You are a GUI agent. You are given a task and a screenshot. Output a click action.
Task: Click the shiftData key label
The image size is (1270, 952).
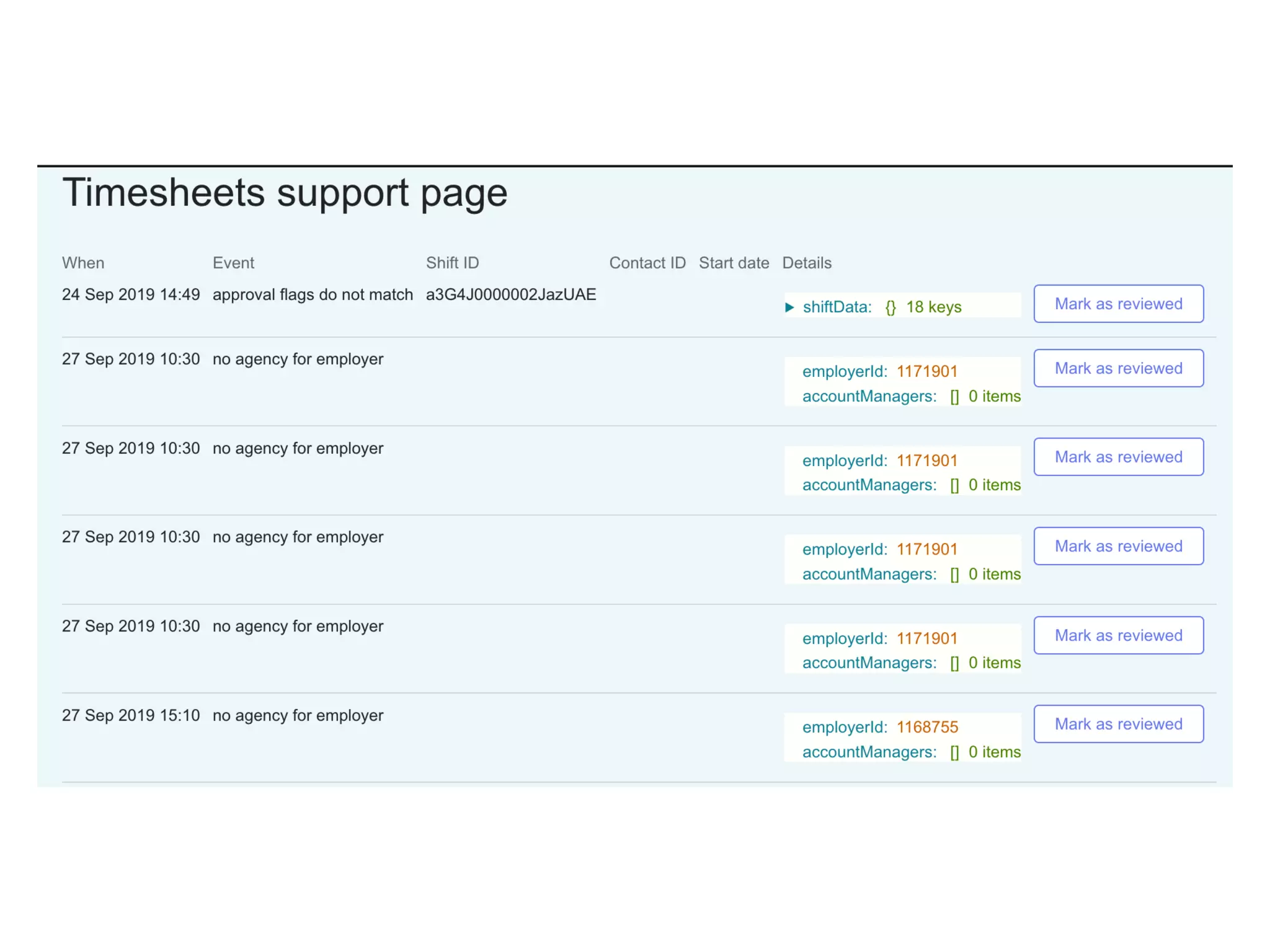pyautogui.click(x=837, y=307)
